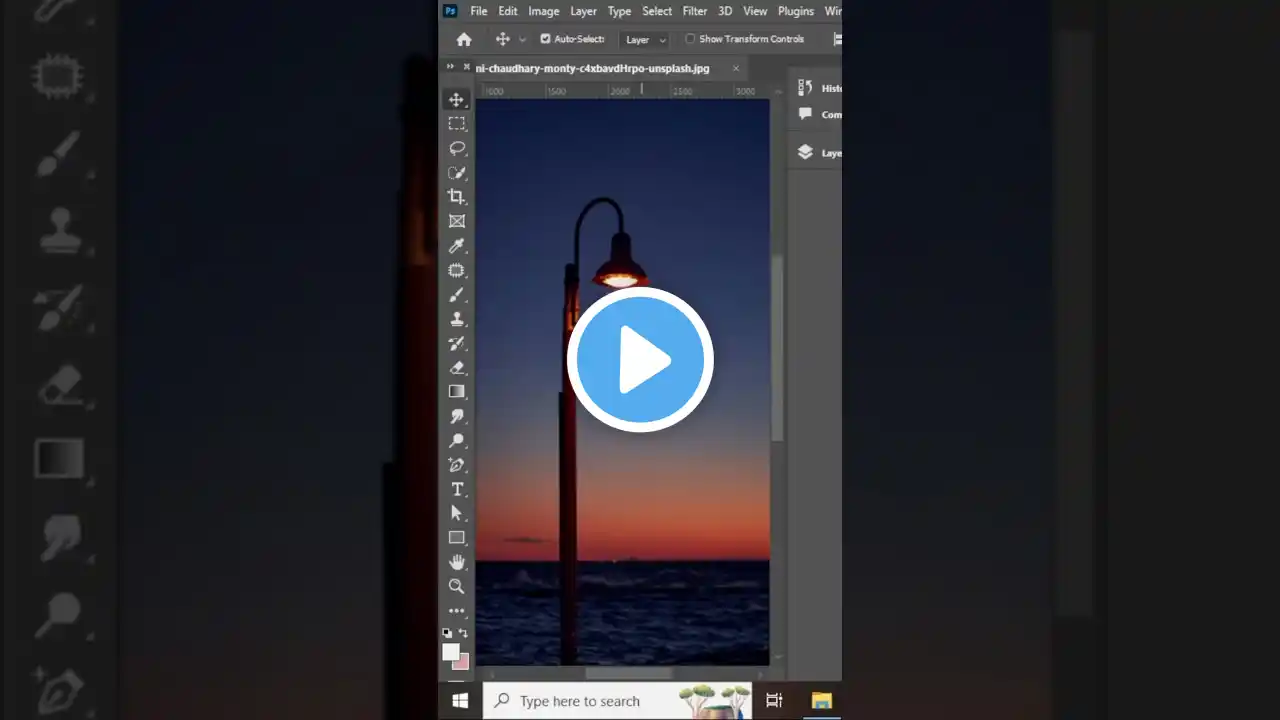The image size is (1280, 720).
Task: Activate the Hand tool
Action: point(457,562)
